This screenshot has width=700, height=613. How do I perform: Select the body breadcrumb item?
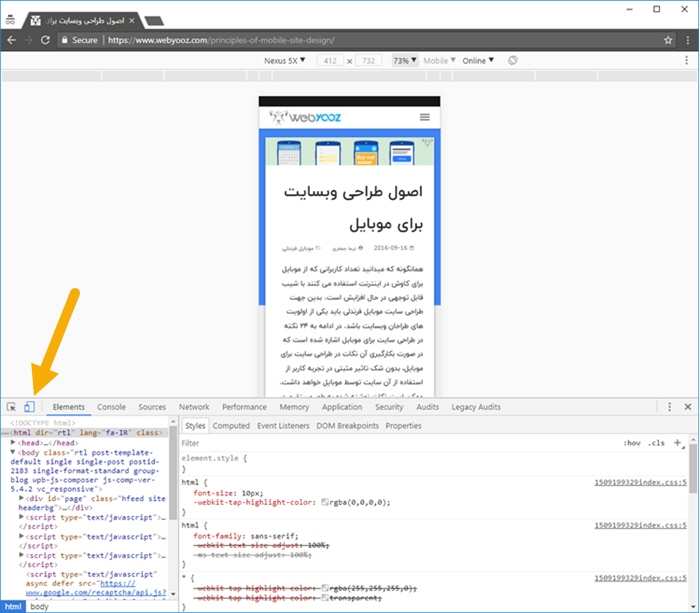pyautogui.click(x=39, y=606)
